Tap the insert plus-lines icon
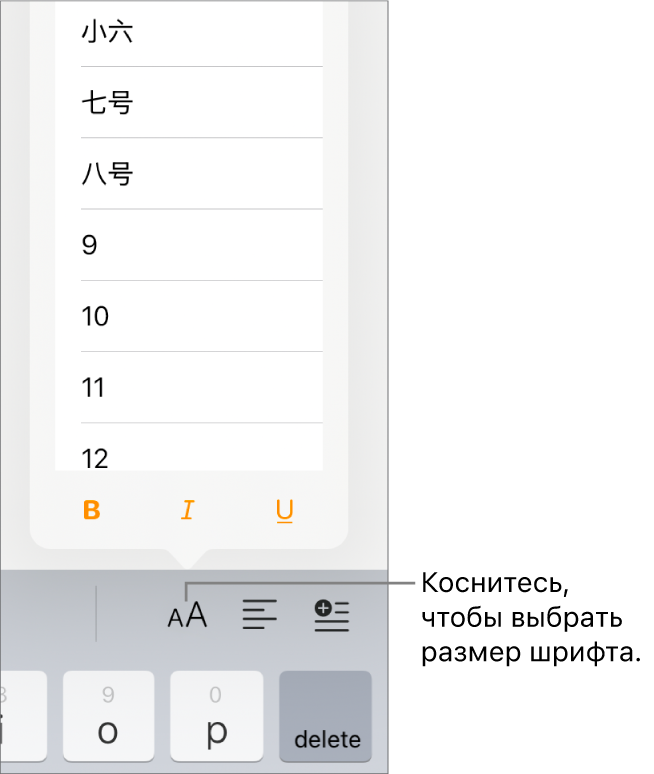Screen dimensions: 654x774 [x=332, y=615]
